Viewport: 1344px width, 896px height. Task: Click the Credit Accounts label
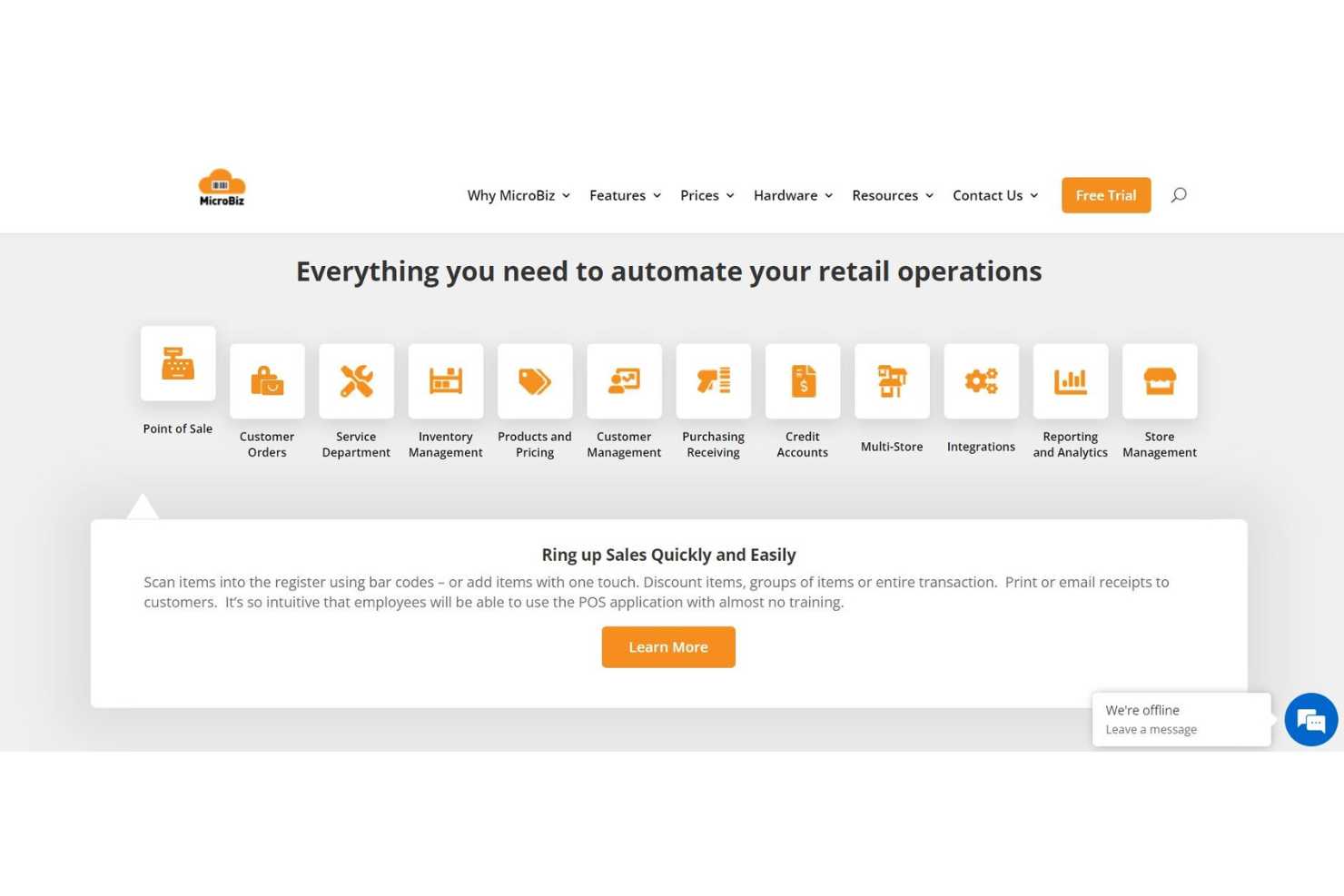click(x=803, y=444)
